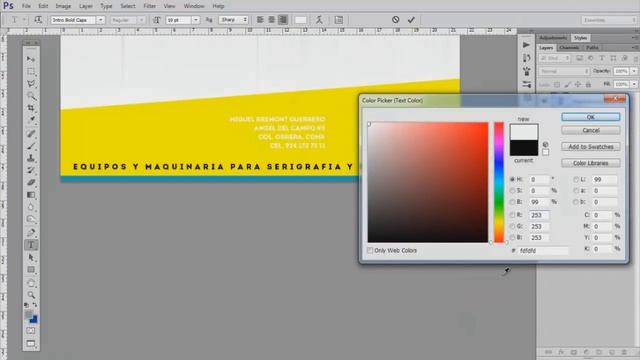The width and height of the screenshot is (640, 360).
Task: Select the S saturation radio button
Action: coord(512,191)
